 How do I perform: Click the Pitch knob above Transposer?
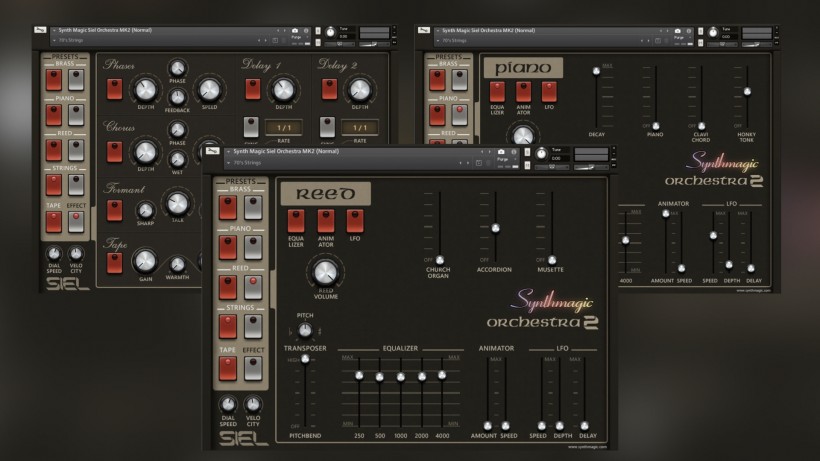[x=305, y=330]
